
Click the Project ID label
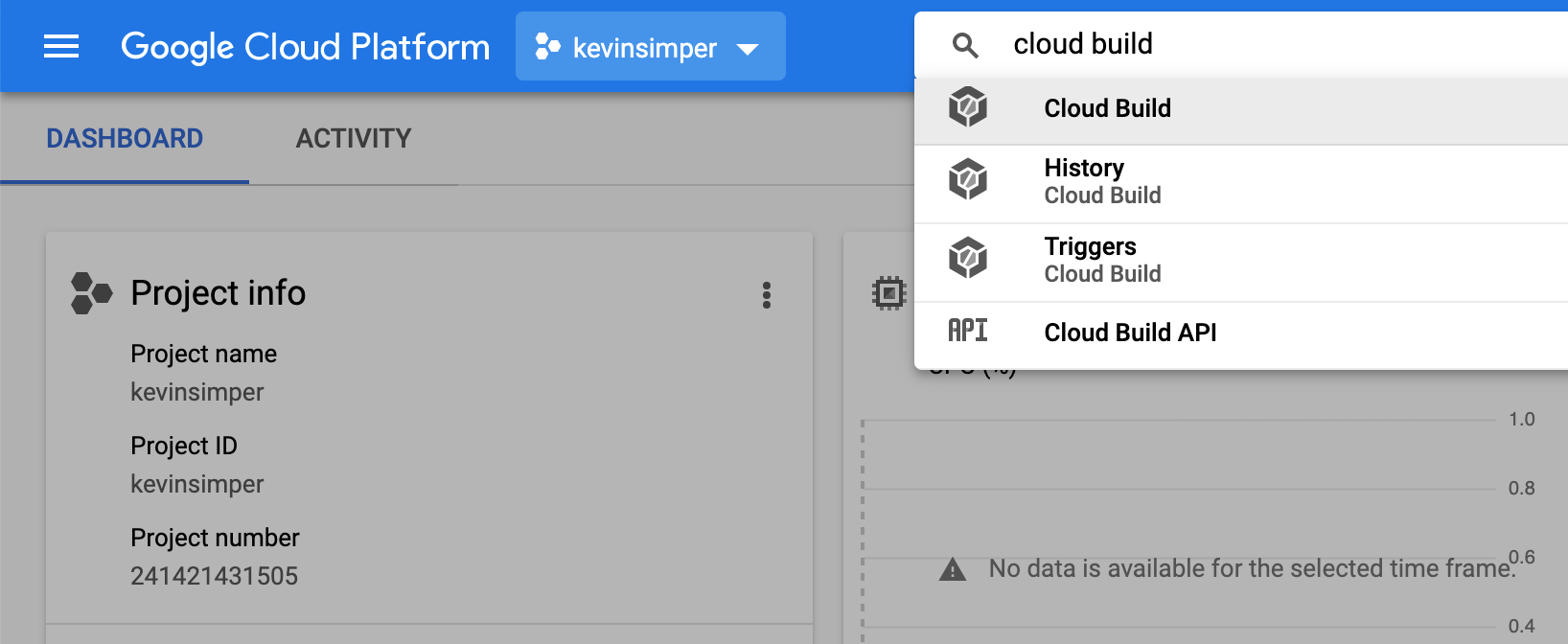tap(184, 446)
